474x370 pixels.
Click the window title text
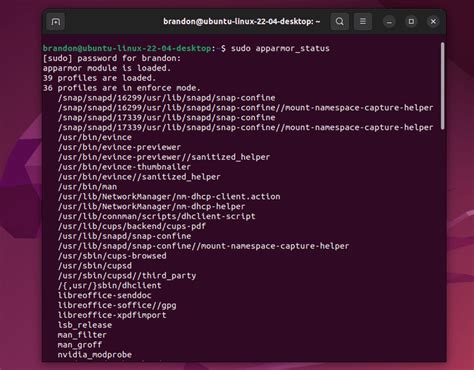coord(241,22)
